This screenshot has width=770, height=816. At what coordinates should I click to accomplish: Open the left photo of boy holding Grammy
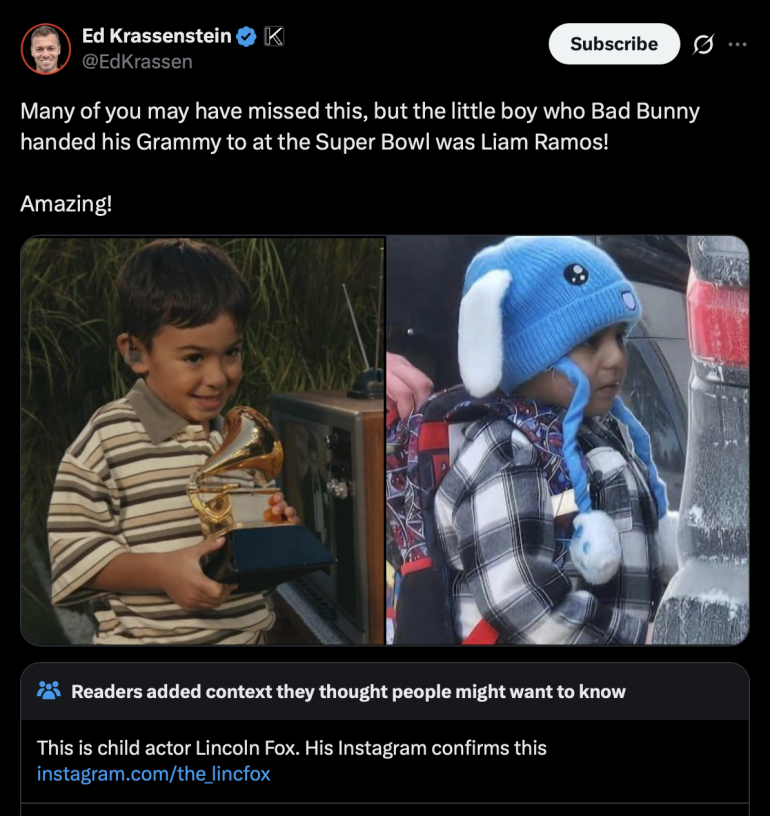tap(202, 440)
